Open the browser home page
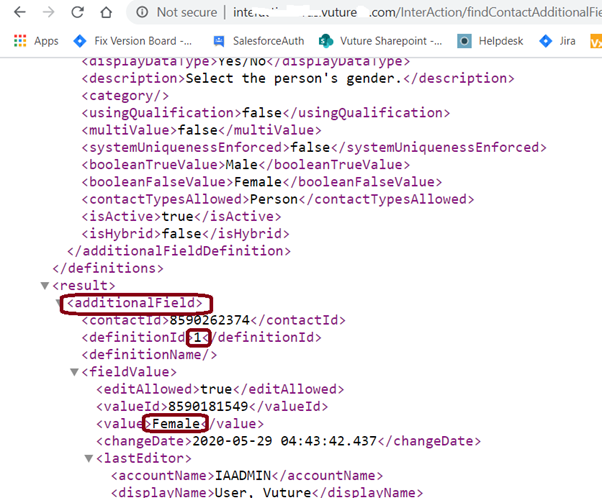Screen dimensions: 602x498 tap(106, 12)
